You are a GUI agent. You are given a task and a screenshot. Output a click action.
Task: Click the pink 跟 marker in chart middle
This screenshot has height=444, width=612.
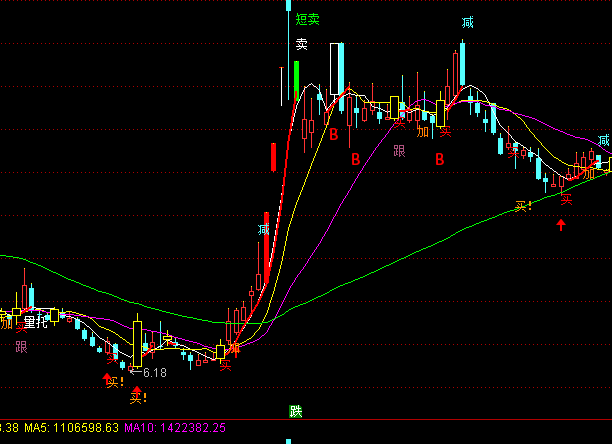point(399,151)
